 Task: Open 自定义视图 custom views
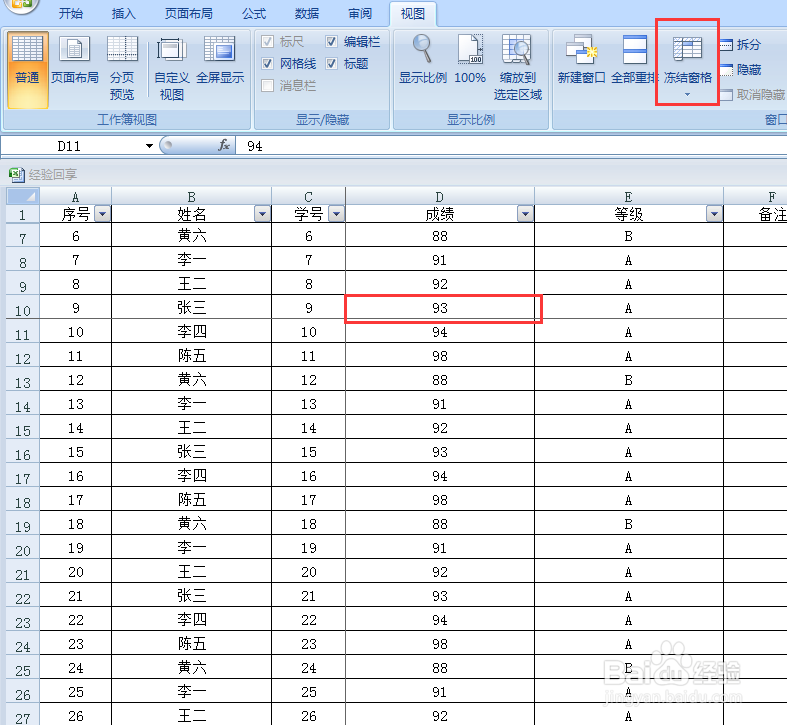(171, 66)
